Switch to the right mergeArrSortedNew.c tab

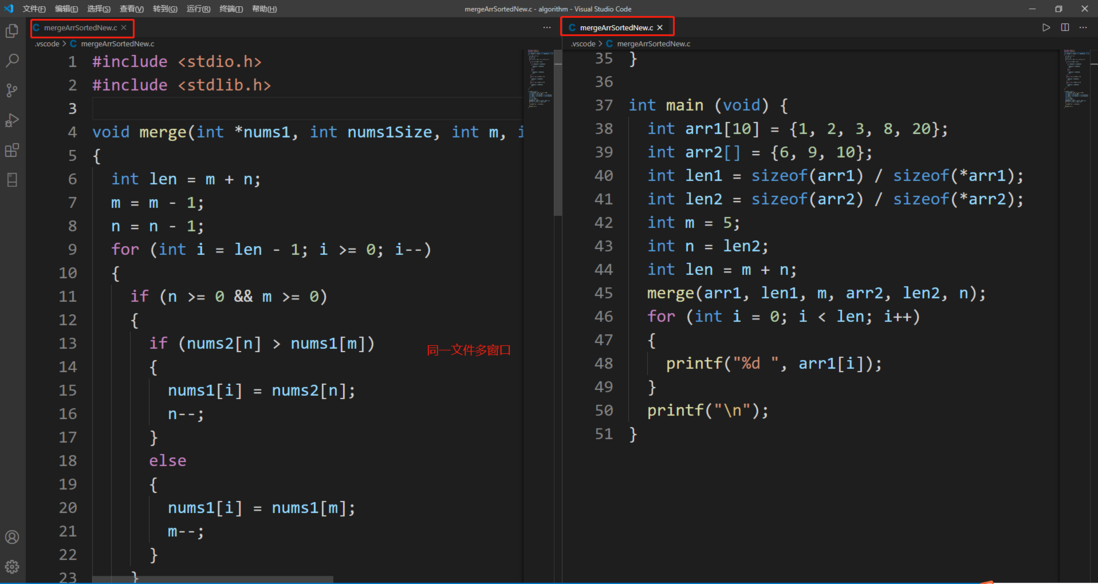616,27
